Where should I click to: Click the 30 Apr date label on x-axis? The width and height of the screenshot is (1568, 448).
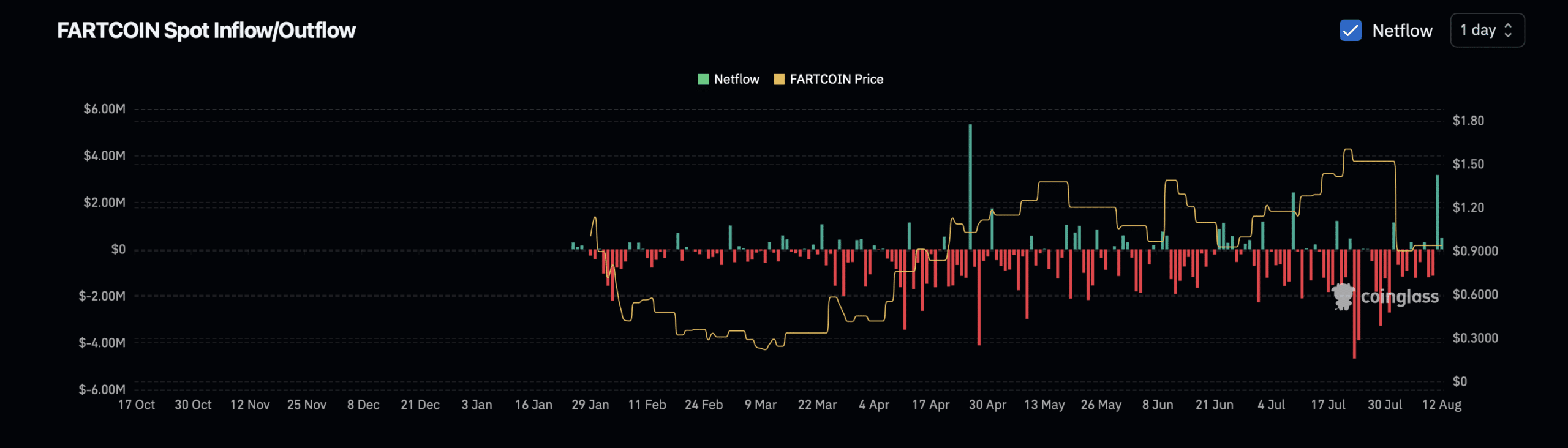[987, 405]
